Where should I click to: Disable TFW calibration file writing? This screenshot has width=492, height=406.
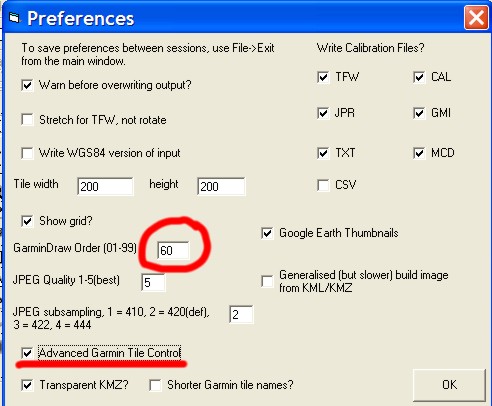pyautogui.click(x=323, y=77)
